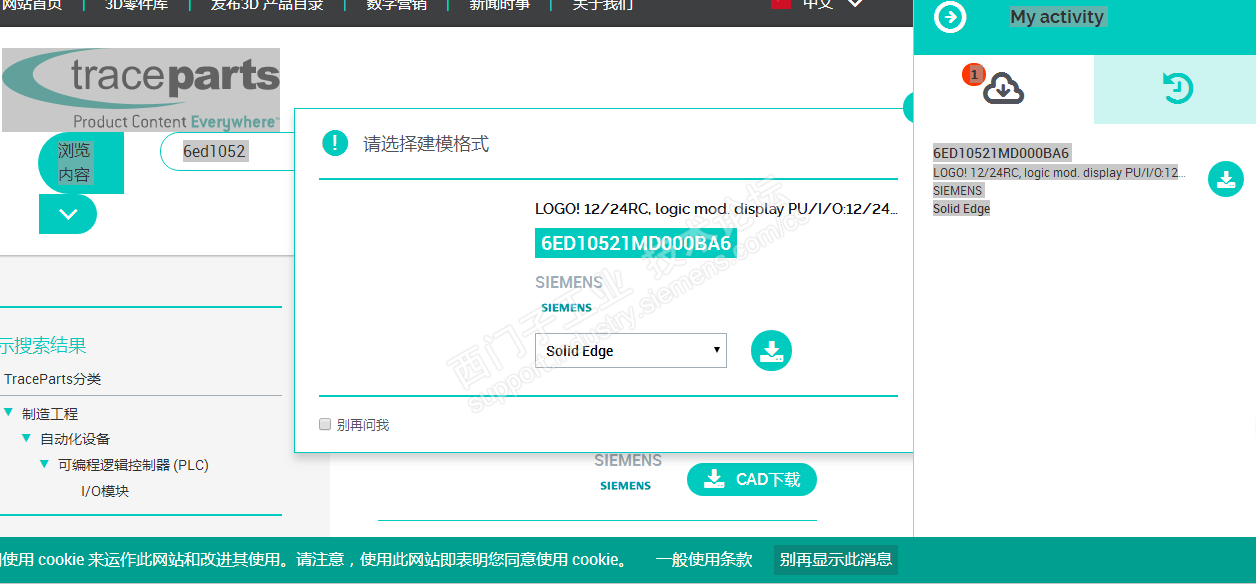Collapse the 制造工程 tree node
1256x587 pixels.
pyautogui.click(x=8, y=412)
